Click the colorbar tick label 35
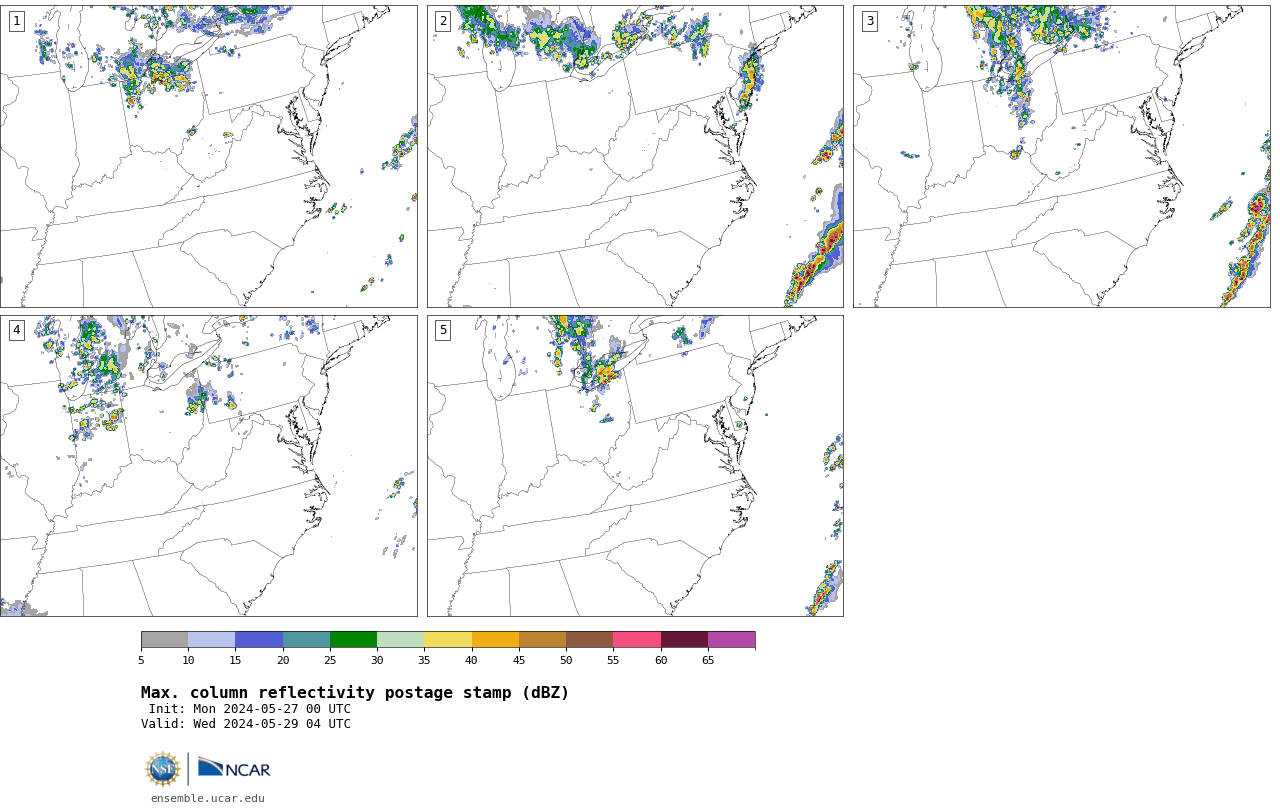The width and height of the screenshot is (1280, 809). (x=424, y=660)
